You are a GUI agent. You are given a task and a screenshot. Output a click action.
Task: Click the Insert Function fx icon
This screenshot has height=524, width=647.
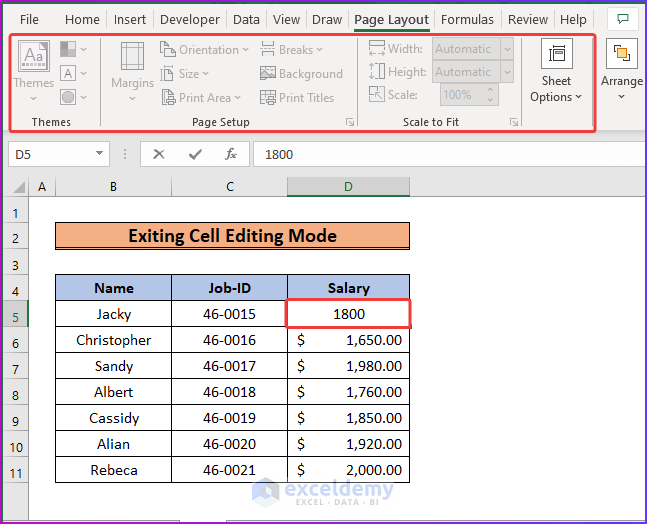coord(231,154)
